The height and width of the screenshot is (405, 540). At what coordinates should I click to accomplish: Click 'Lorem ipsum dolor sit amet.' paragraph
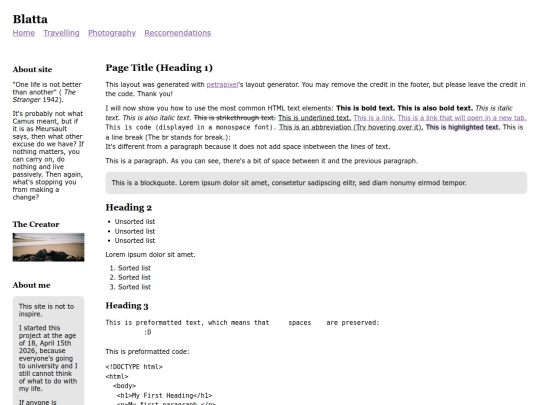pyautogui.click(x=150, y=255)
